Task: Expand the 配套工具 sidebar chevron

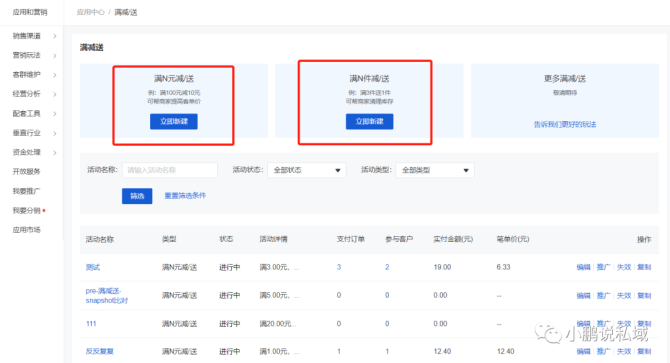Action: 55,114
